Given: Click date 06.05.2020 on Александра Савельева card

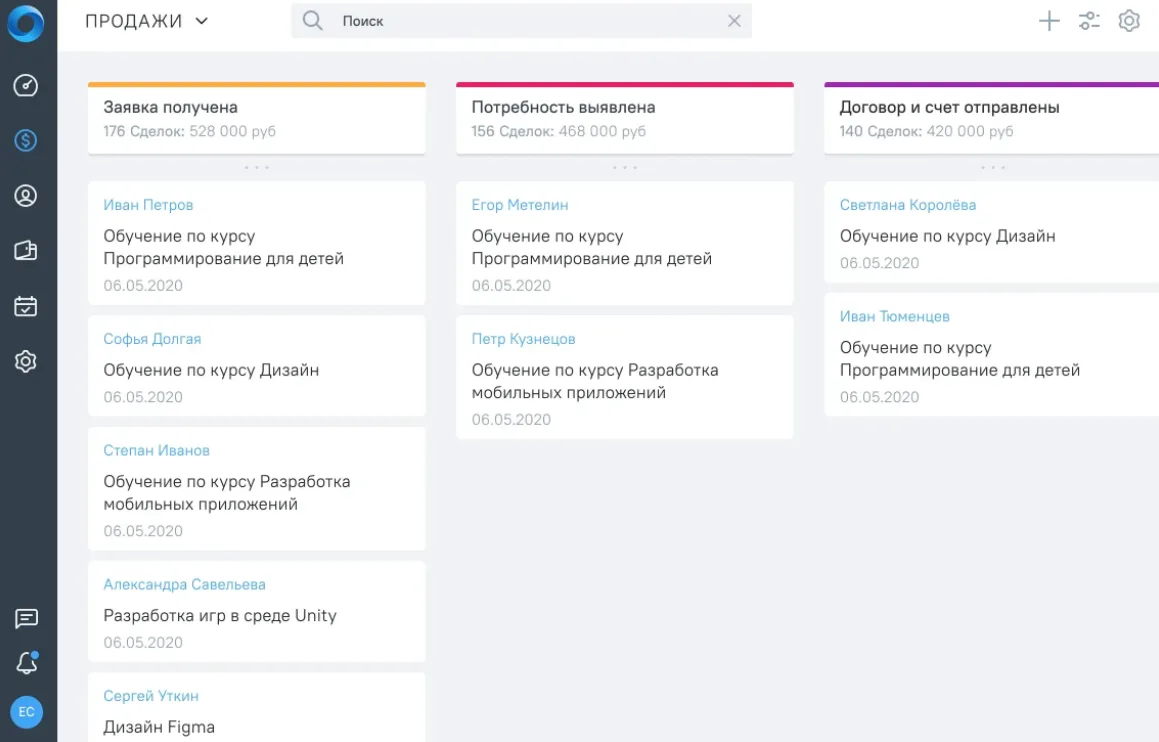Looking at the screenshot, I should [143, 642].
